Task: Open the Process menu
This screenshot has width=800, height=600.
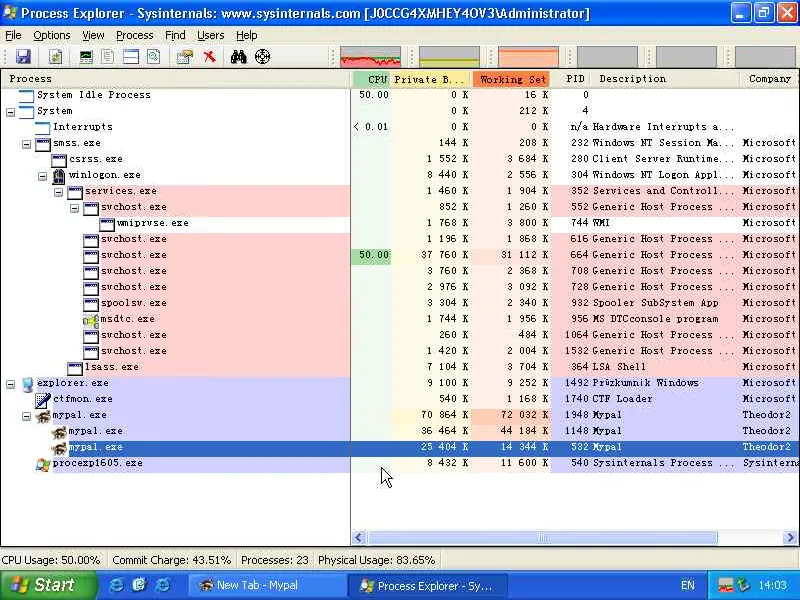Action: point(135,35)
